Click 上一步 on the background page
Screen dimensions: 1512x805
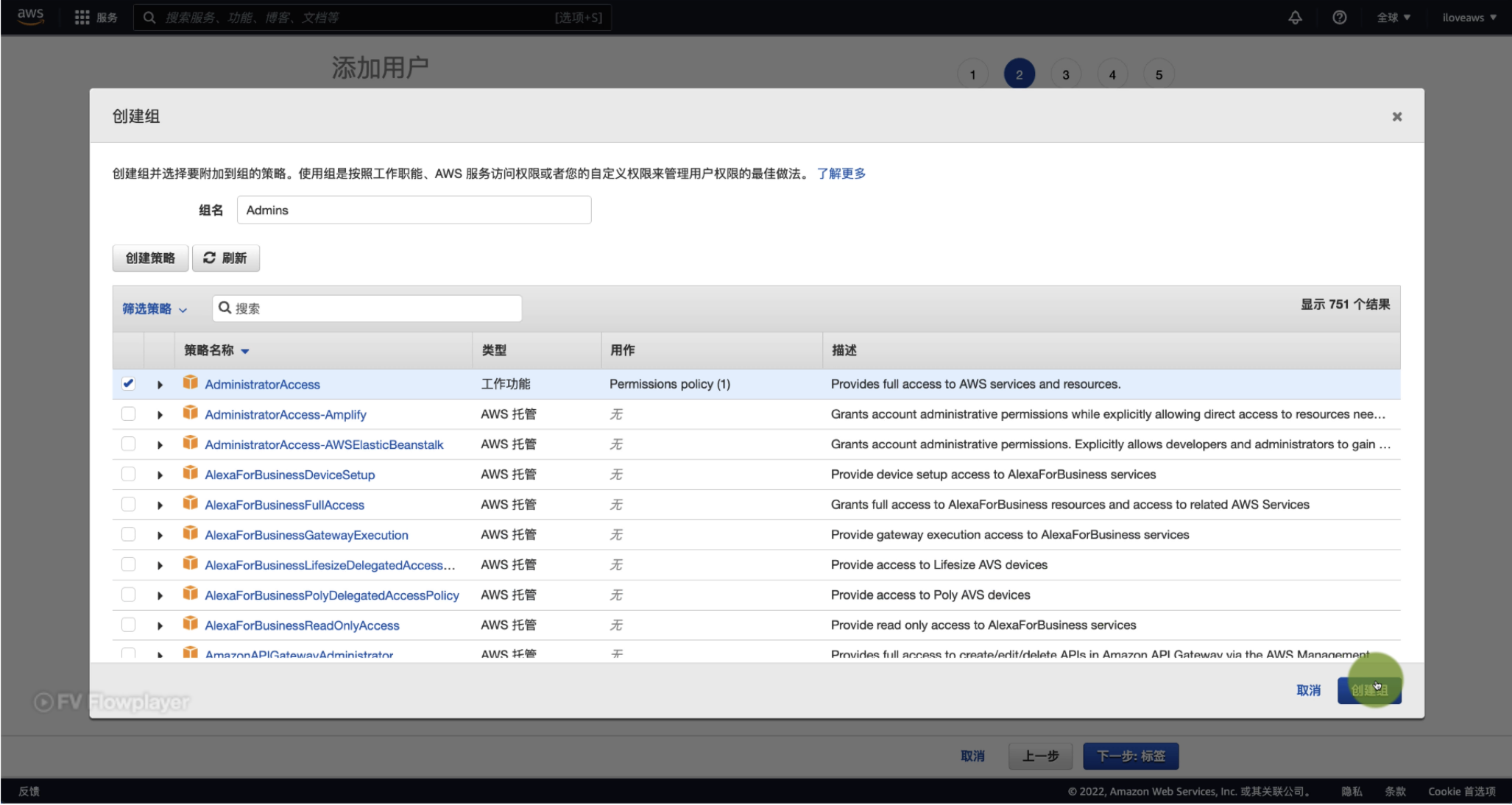tap(1040, 756)
